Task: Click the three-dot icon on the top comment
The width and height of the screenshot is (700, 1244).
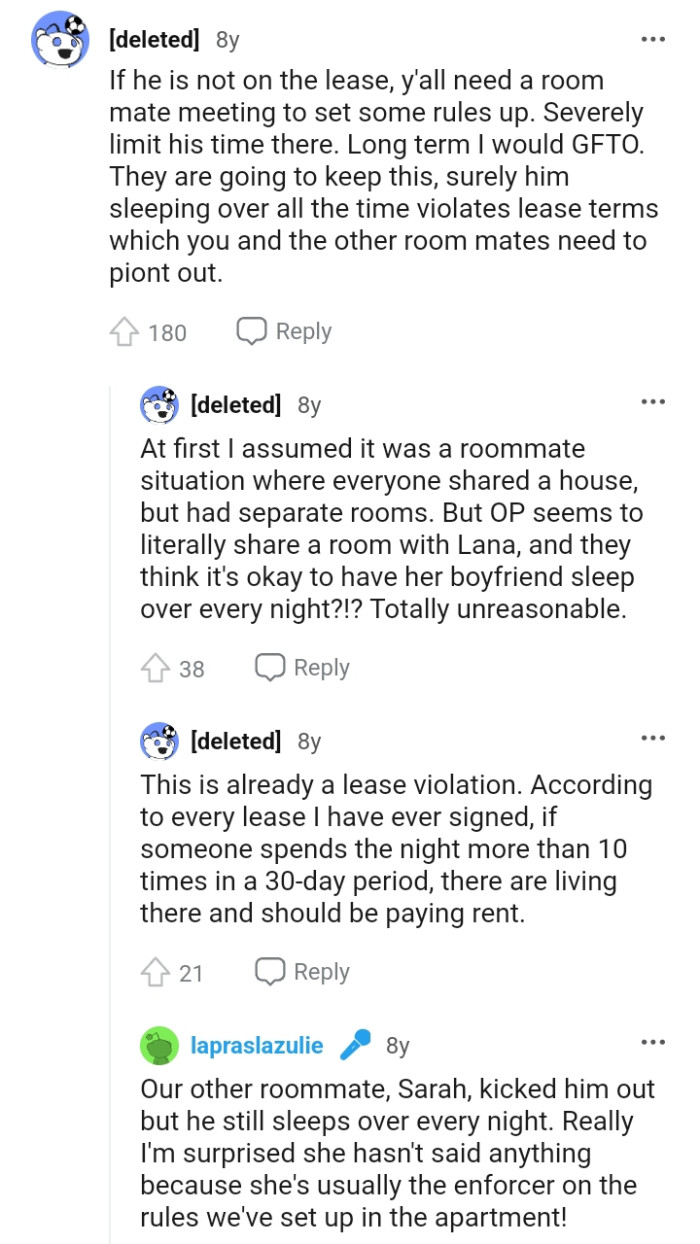Action: [x=652, y=38]
